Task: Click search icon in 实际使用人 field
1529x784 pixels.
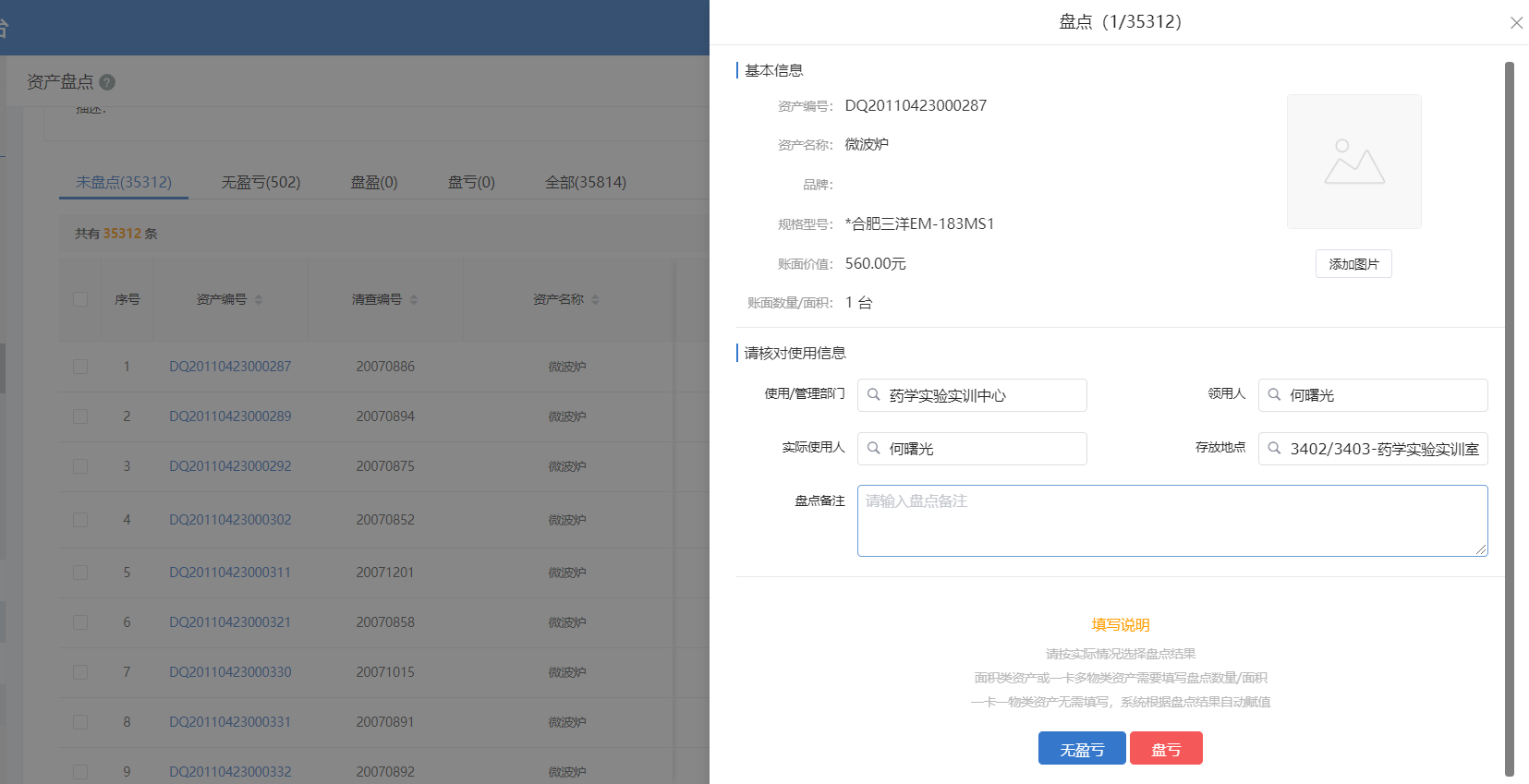Action: (873, 449)
